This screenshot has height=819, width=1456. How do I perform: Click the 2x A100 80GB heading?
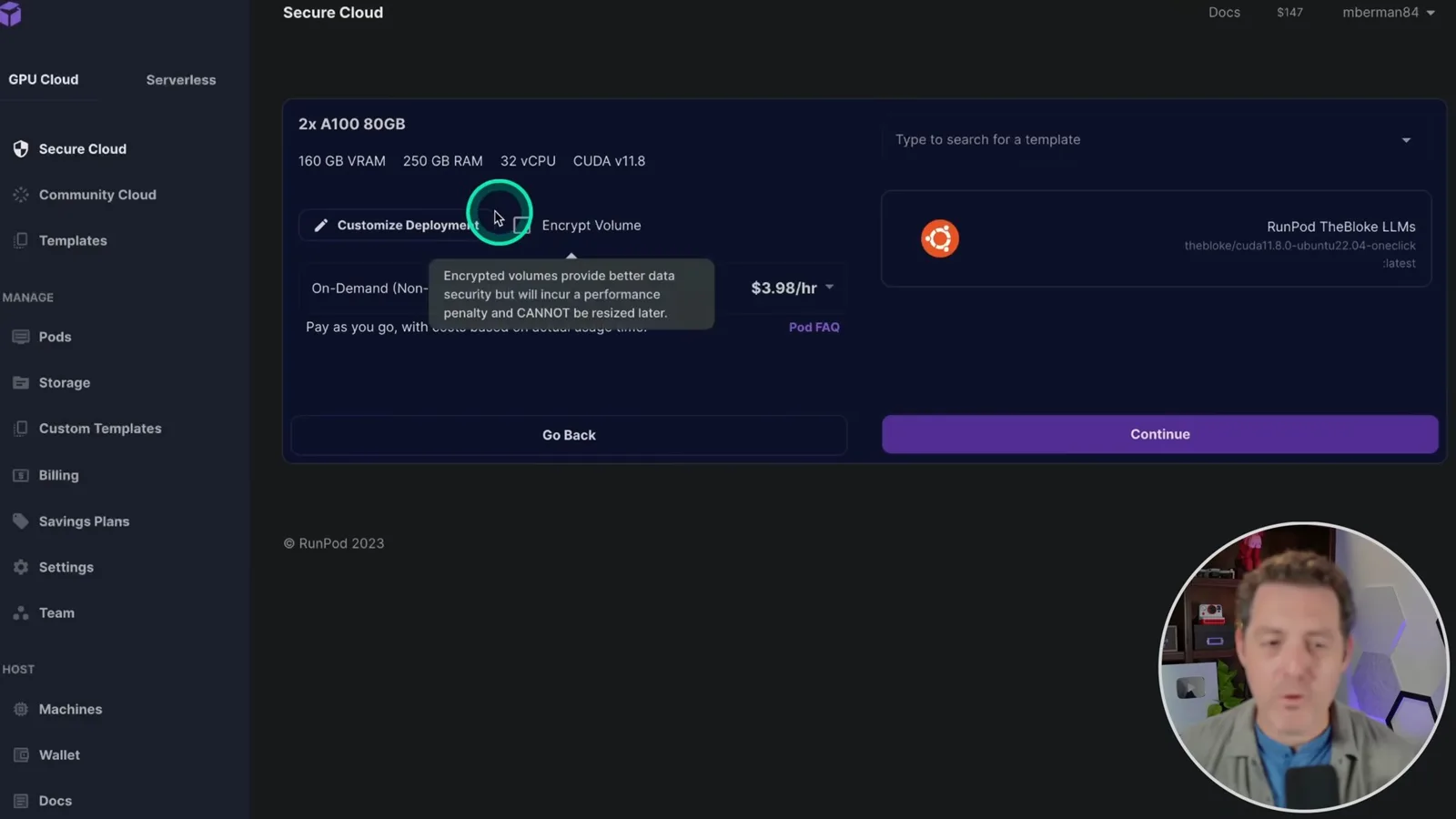352,124
